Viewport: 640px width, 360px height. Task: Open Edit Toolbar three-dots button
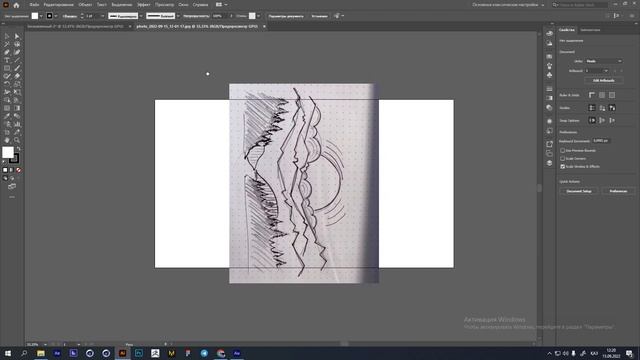click(12, 197)
